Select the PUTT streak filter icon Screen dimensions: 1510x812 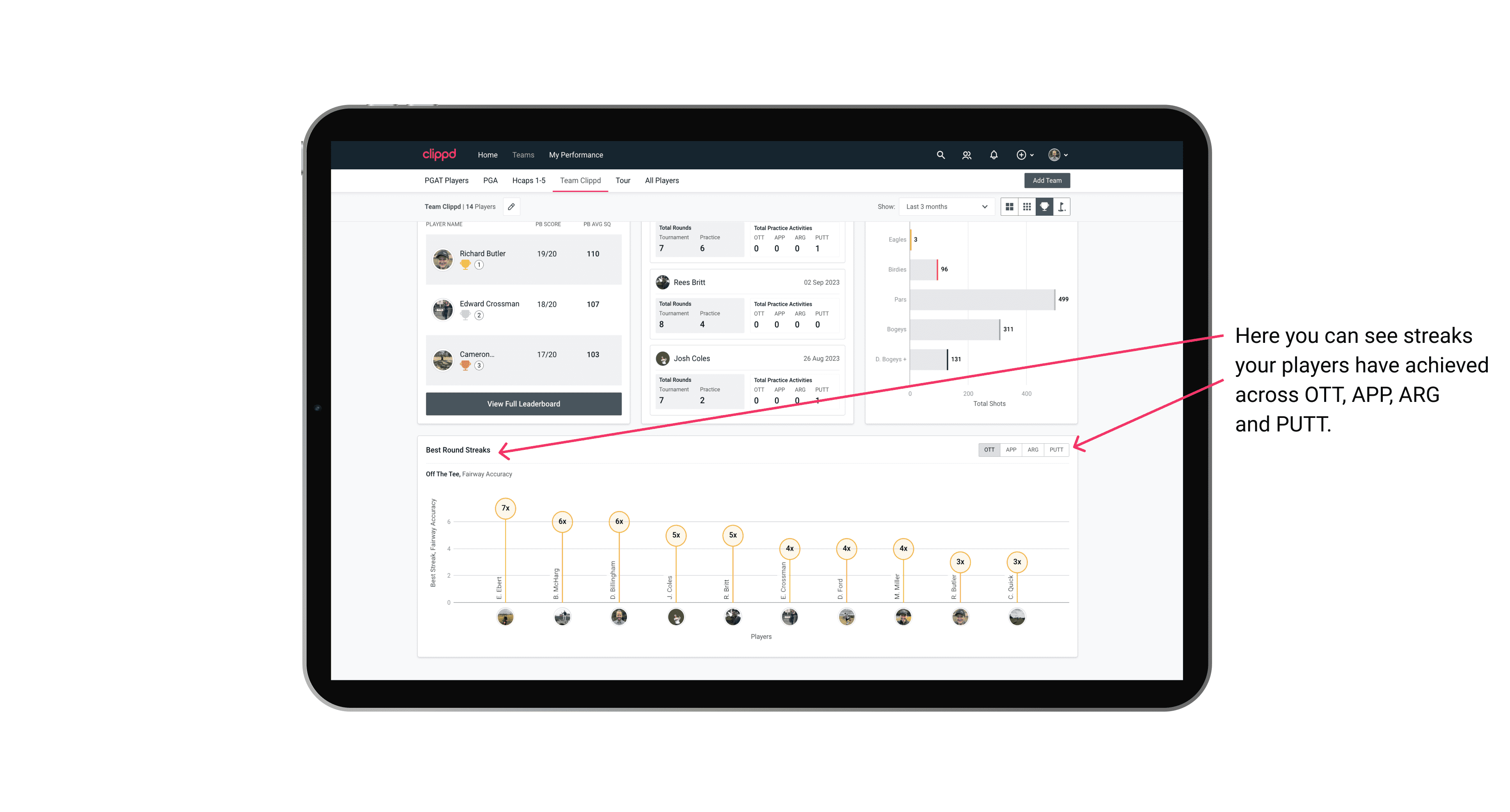pos(1057,449)
